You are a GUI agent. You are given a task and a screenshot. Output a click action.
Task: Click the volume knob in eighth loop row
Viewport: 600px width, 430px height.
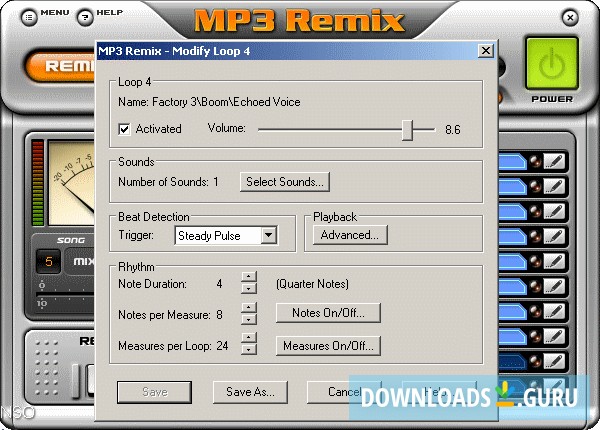point(535,336)
